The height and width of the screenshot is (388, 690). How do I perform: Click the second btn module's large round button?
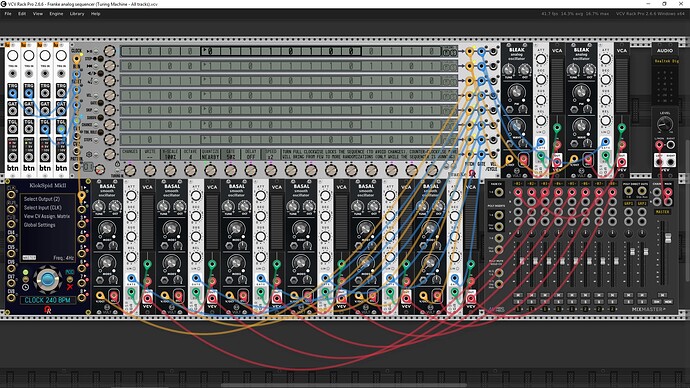[x=29, y=56]
